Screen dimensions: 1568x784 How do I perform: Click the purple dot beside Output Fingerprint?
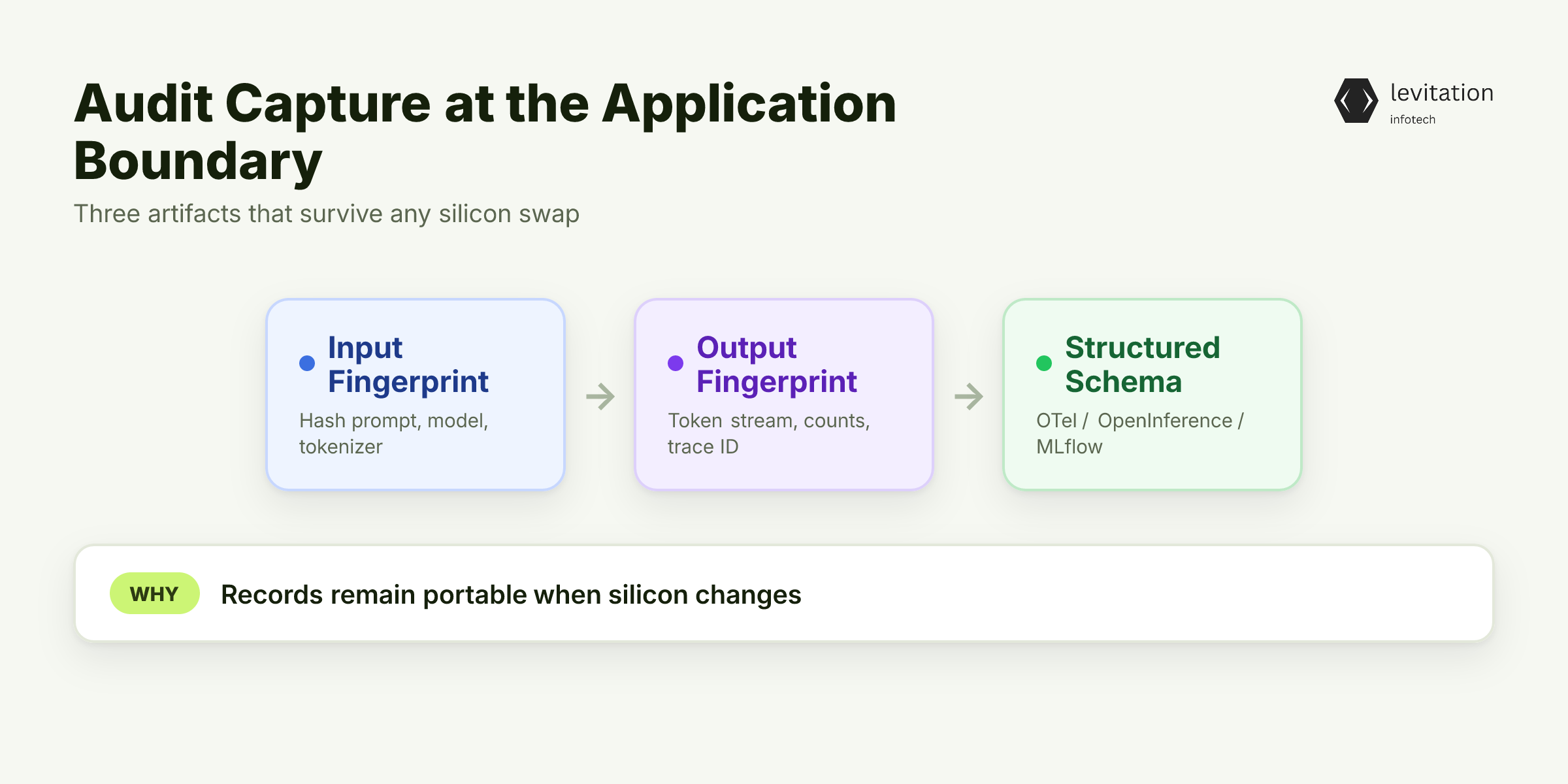[676, 363]
